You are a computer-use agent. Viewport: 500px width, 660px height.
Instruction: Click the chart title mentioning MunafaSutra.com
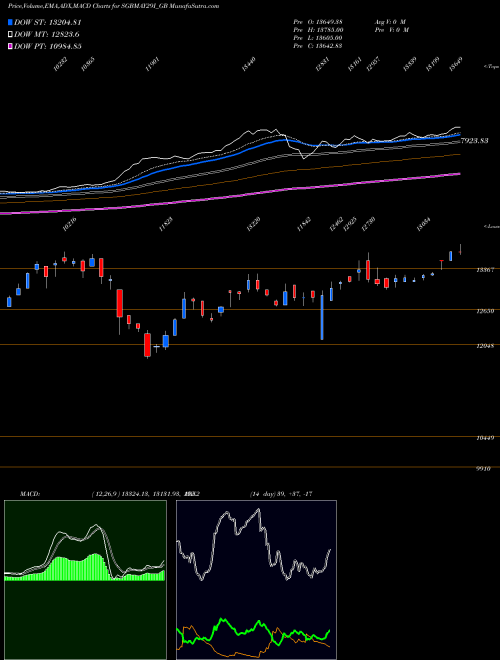point(114,6)
